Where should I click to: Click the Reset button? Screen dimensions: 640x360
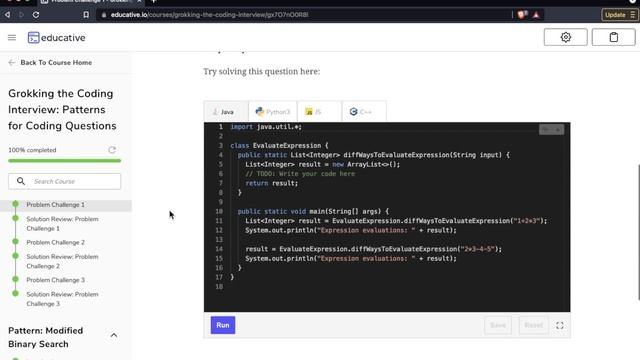click(x=533, y=325)
